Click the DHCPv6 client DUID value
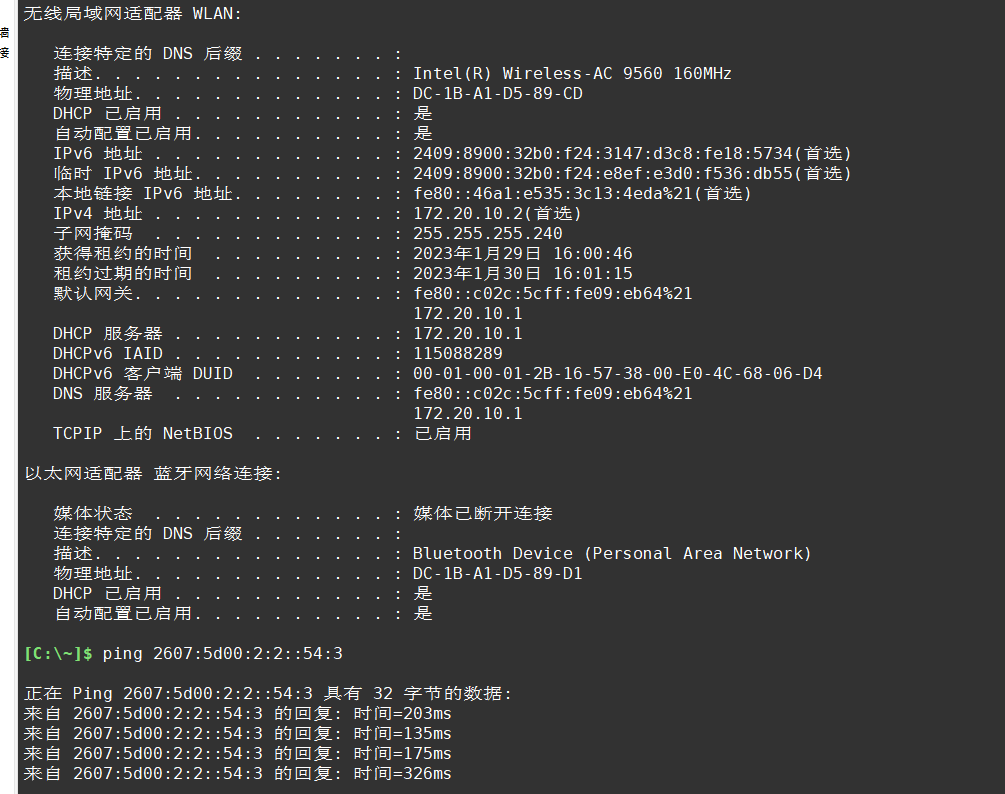Viewport: 1005px width, 794px height. click(617, 374)
